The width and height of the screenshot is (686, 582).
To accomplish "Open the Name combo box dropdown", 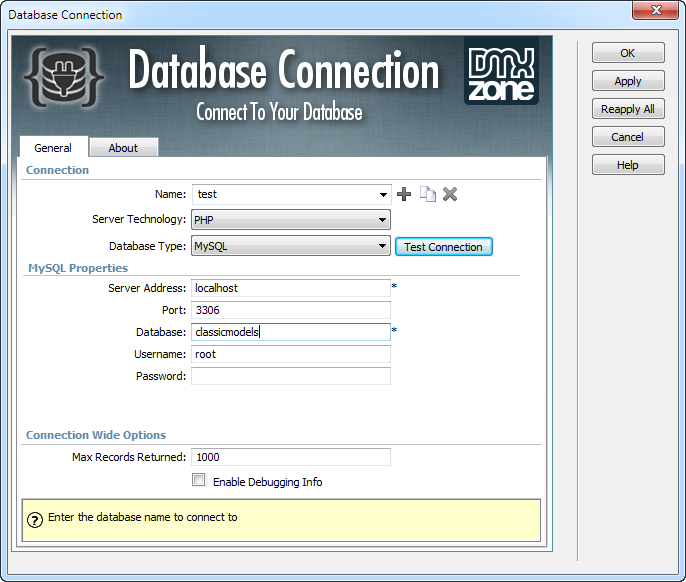I will [383, 194].
